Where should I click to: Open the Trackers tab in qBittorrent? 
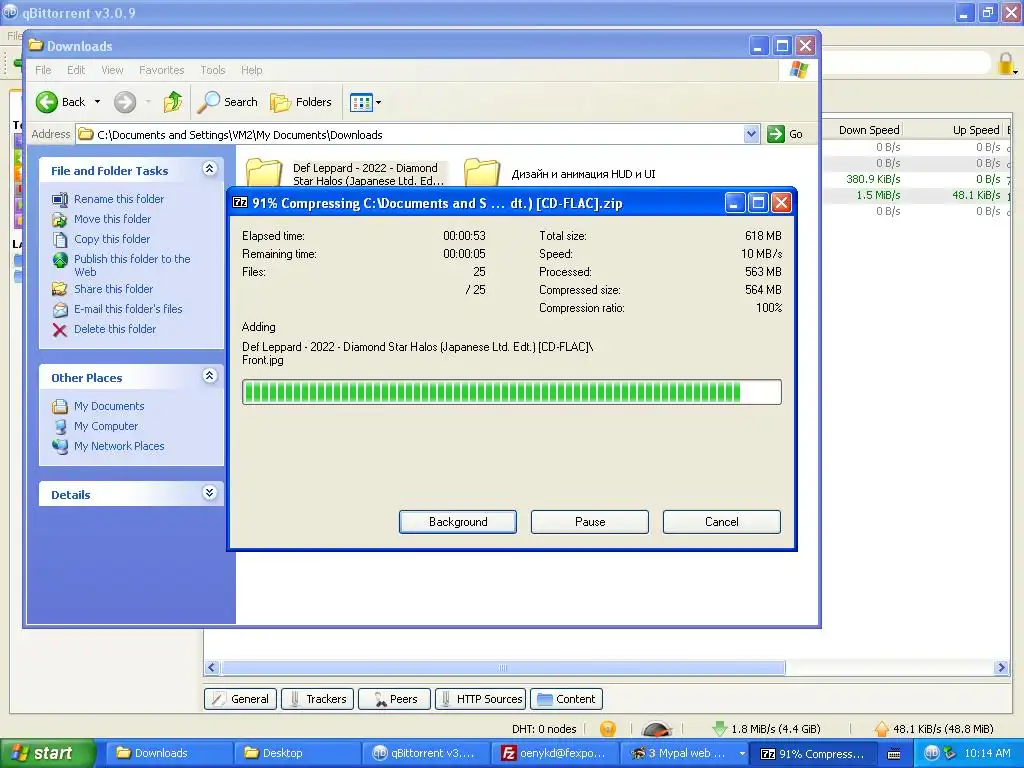pyautogui.click(x=318, y=699)
